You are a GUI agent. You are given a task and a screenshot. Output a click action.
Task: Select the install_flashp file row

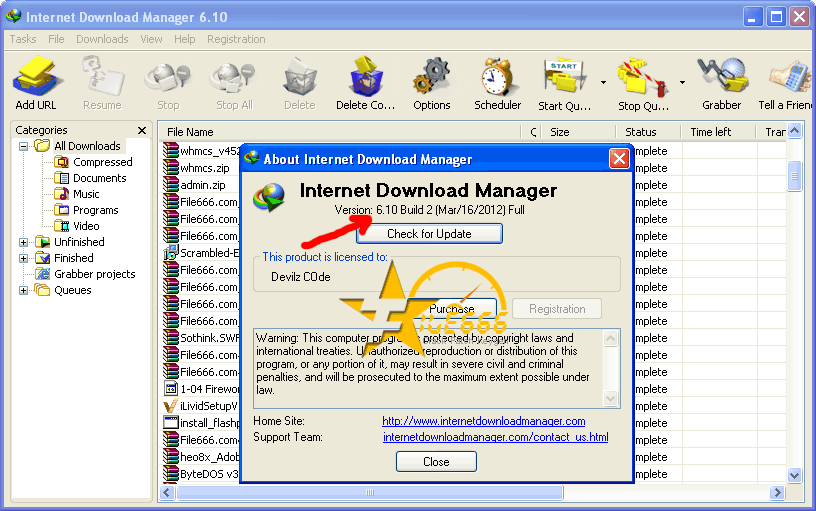[x=201, y=423]
